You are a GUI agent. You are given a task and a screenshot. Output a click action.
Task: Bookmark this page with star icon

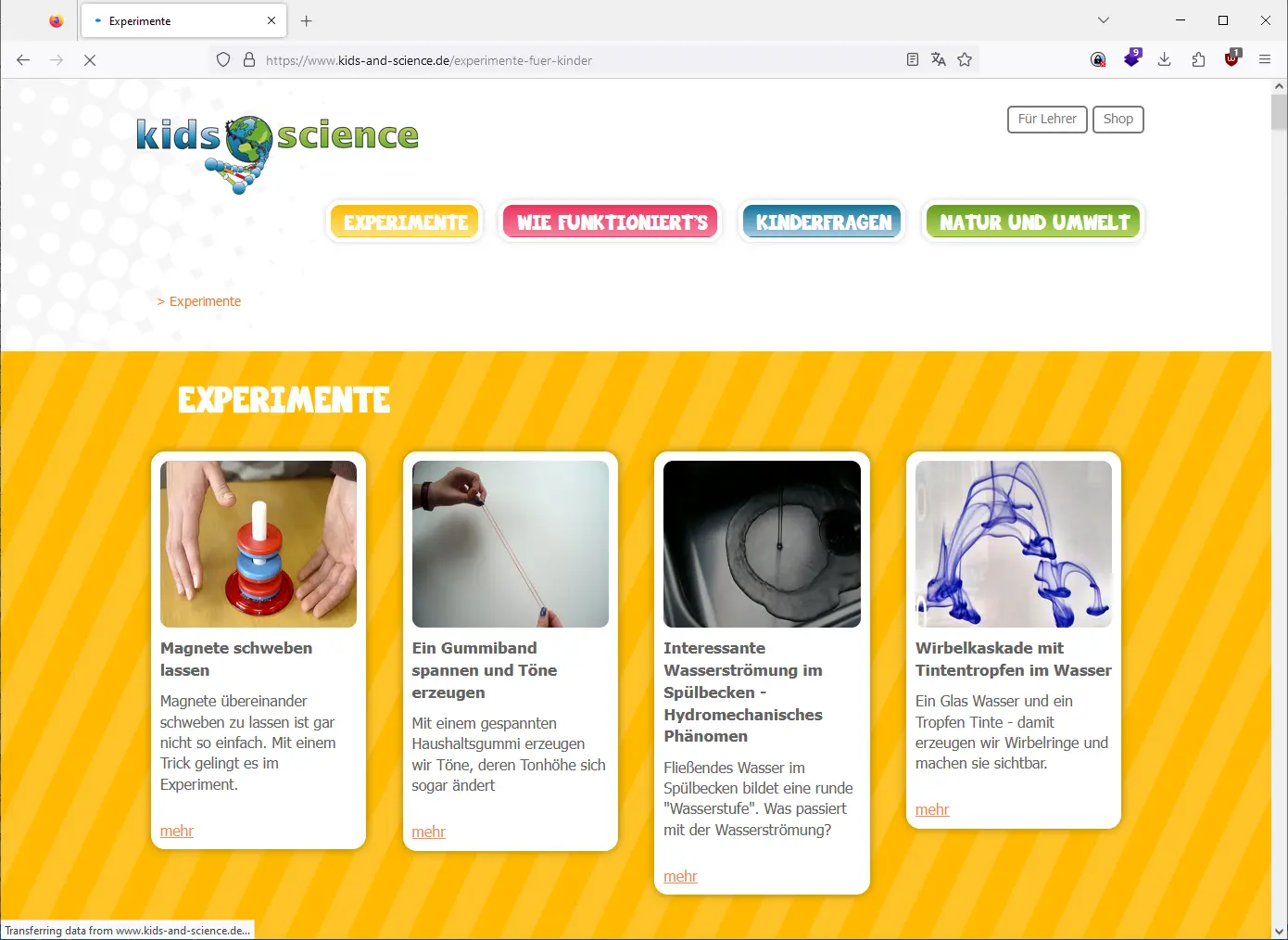coord(965,60)
